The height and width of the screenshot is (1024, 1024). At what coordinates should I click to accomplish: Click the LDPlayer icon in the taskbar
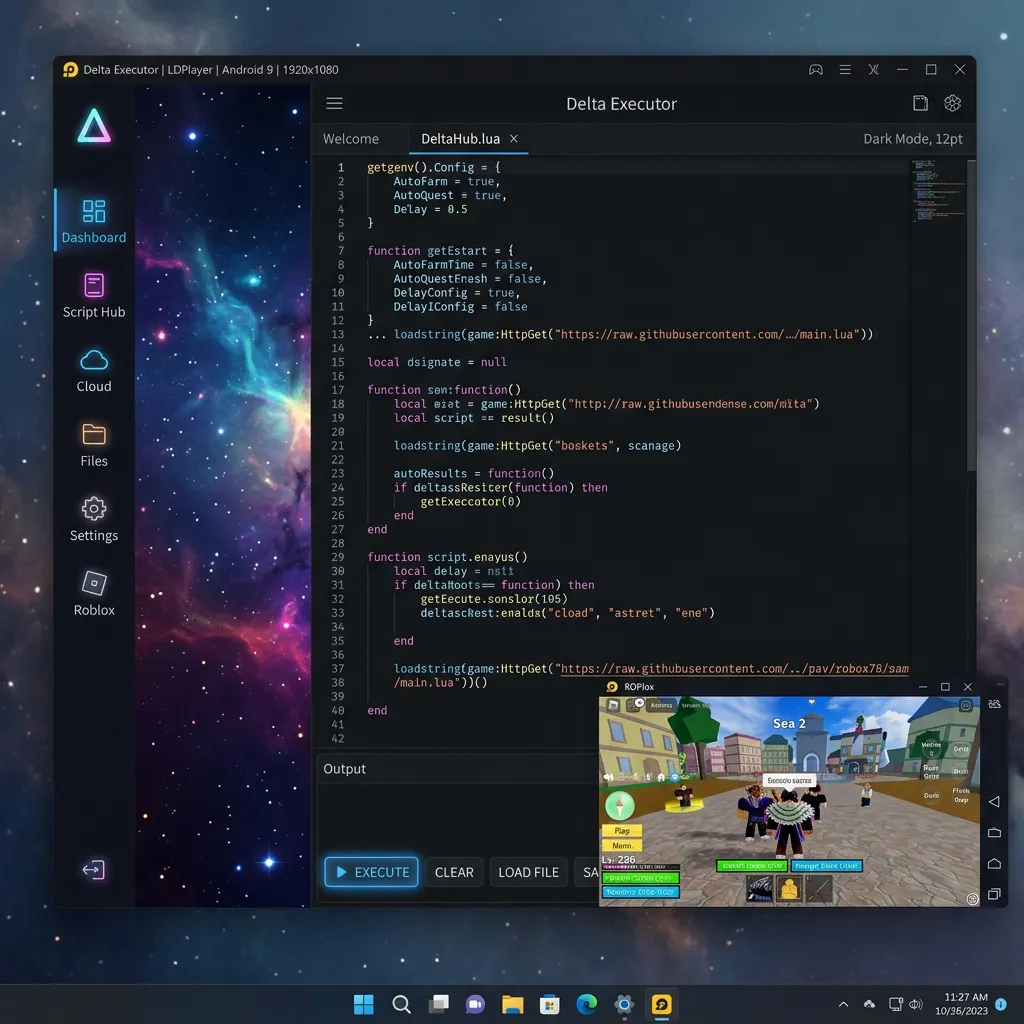662,1004
